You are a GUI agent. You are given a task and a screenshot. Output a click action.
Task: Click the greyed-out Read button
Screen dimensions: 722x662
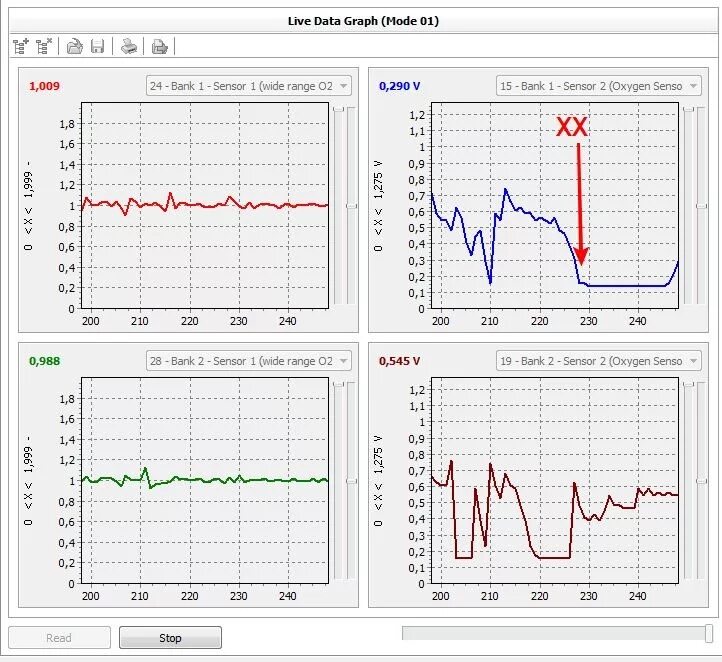pyautogui.click(x=59, y=638)
